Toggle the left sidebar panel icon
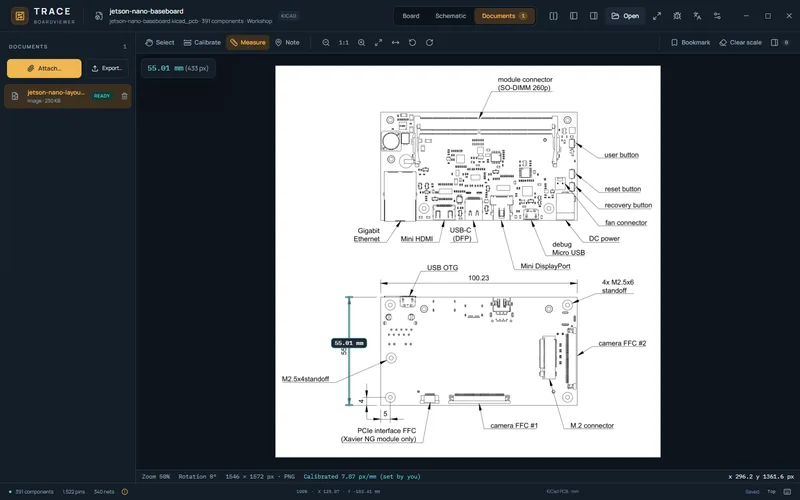The height and width of the screenshot is (500, 800). point(573,16)
